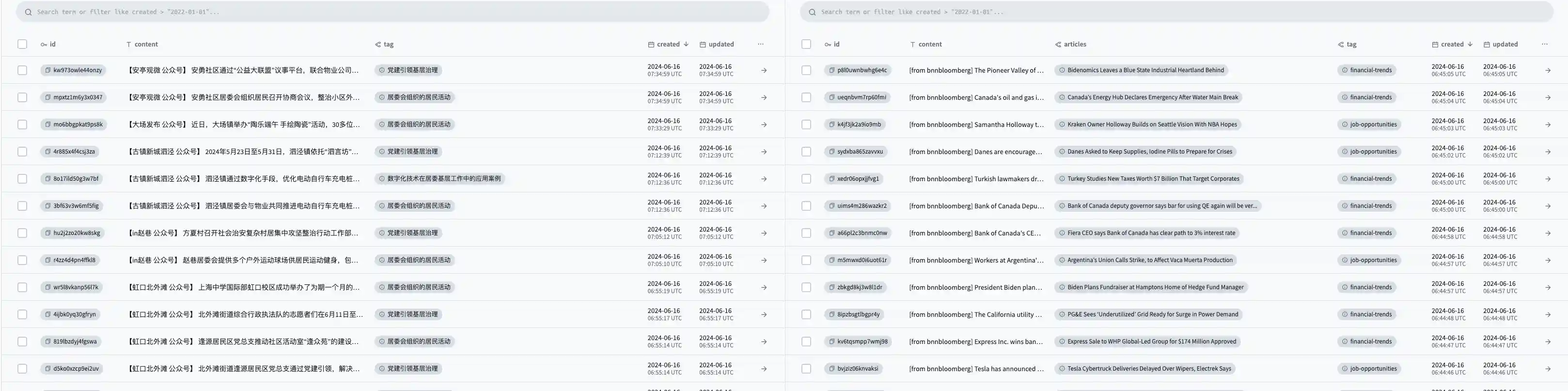The image size is (1568, 391).
Task: Copy the id kw973owle44onzy
Action: [47, 71]
